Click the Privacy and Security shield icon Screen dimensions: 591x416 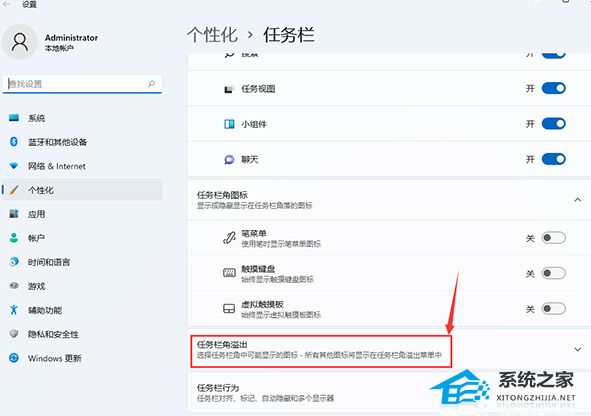tap(14, 334)
